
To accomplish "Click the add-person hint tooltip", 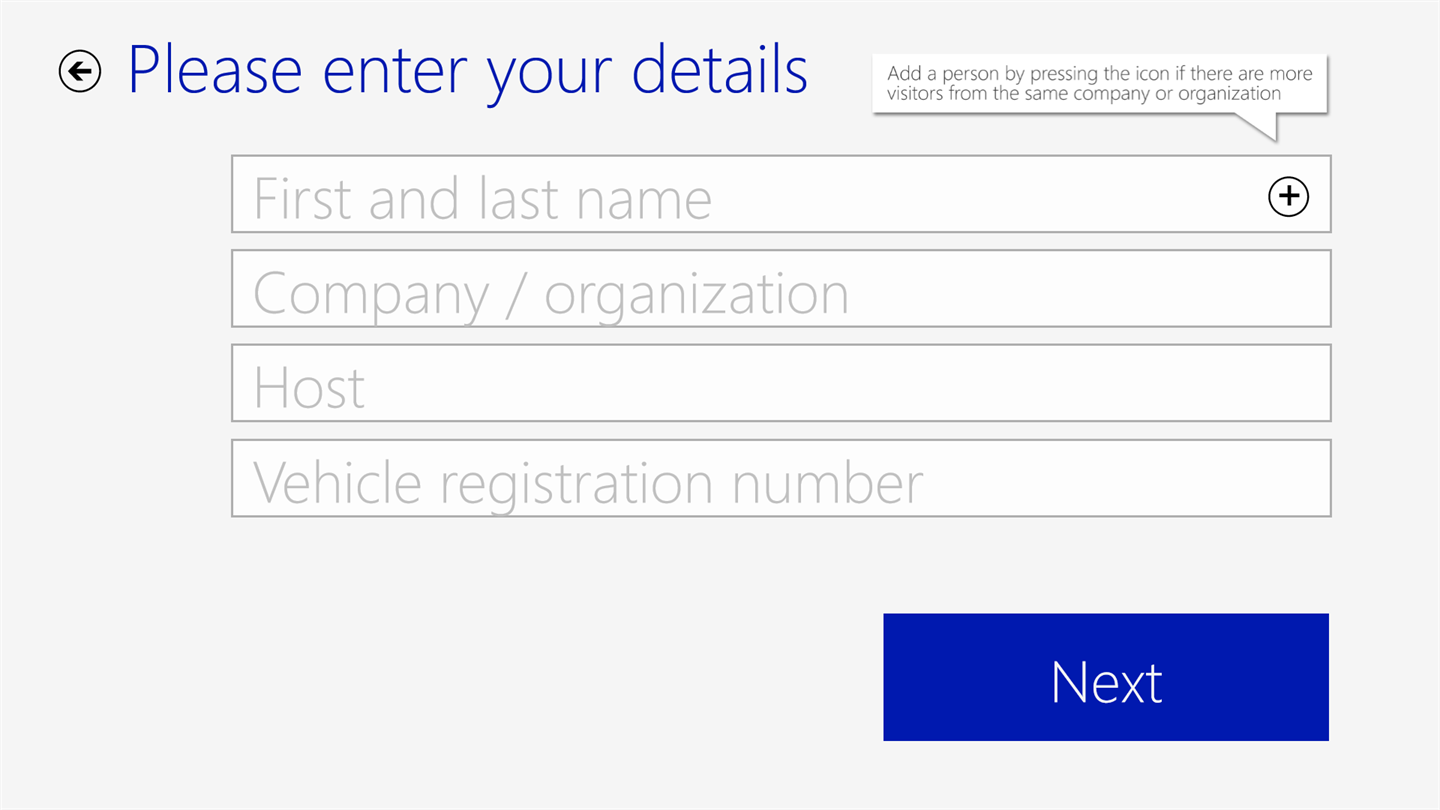I will [x=1099, y=84].
